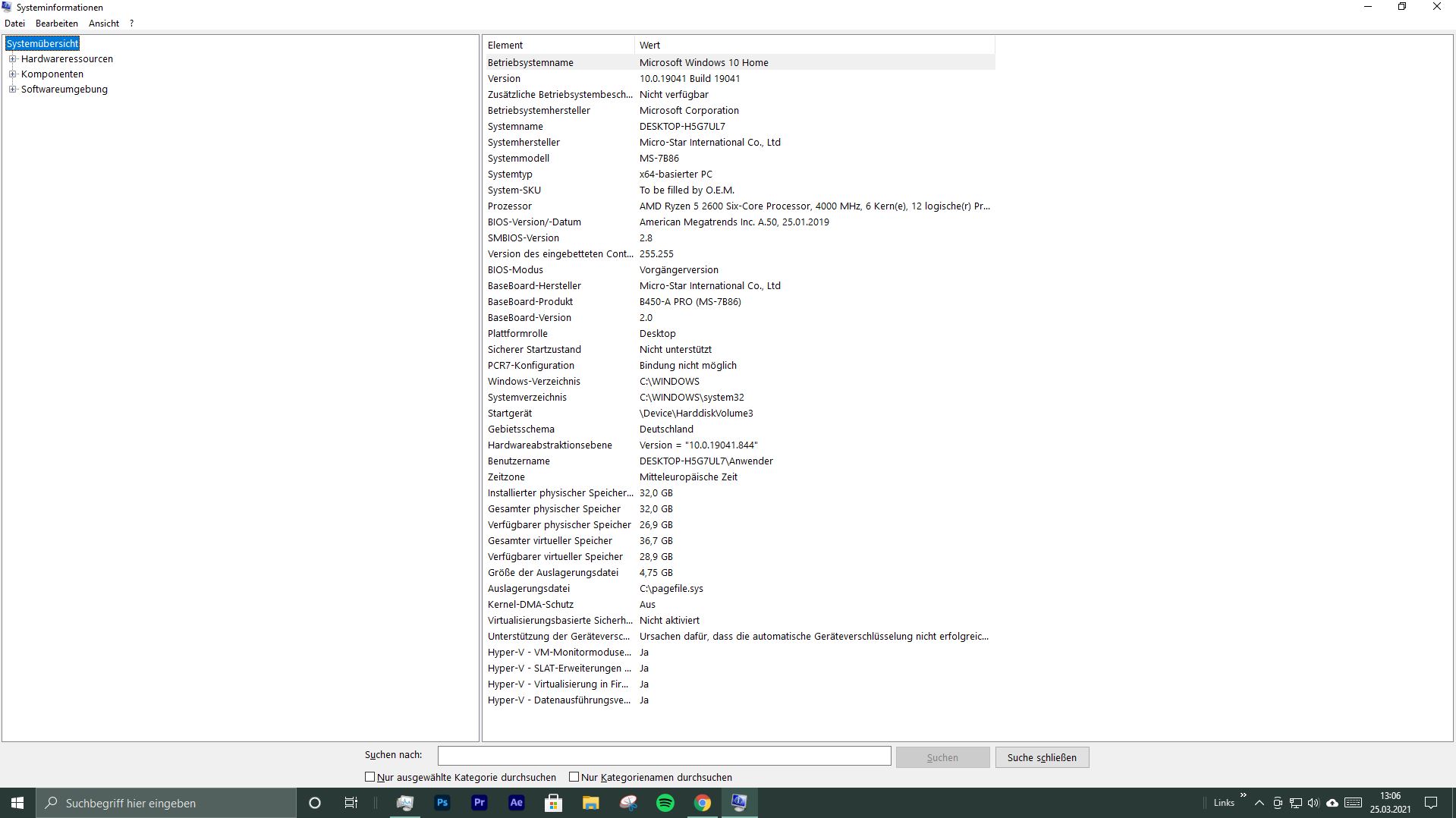The height and width of the screenshot is (818, 1456).
Task: Select the Prozessor row label
Action: coord(510,206)
